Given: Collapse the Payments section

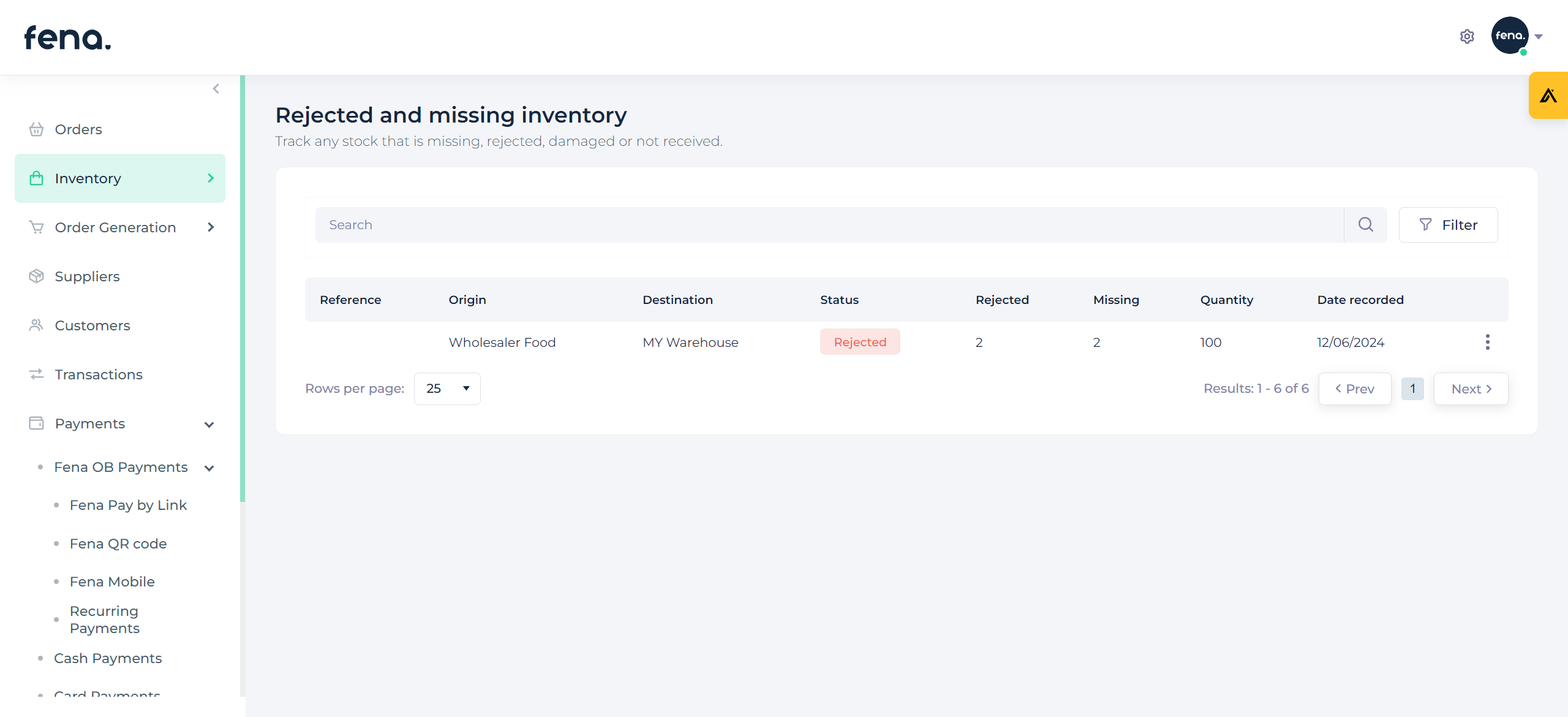Looking at the screenshot, I should [209, 424].
